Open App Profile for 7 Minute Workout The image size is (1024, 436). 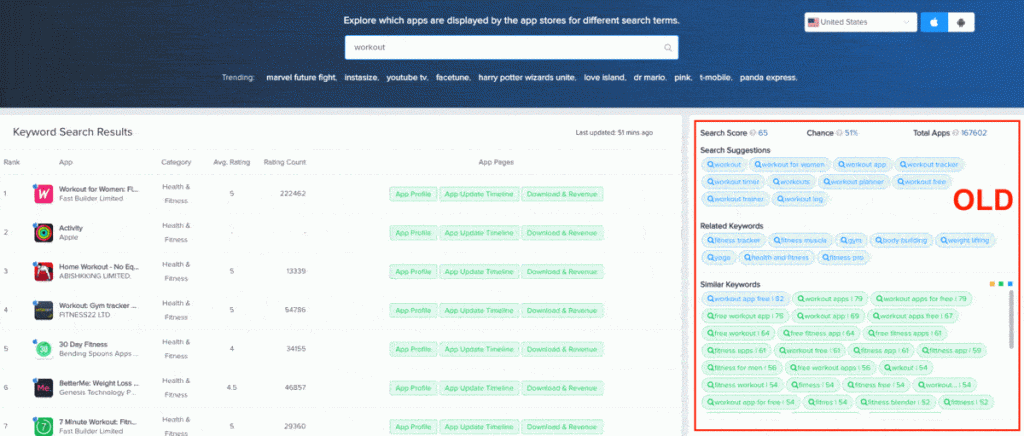point(413,426)
